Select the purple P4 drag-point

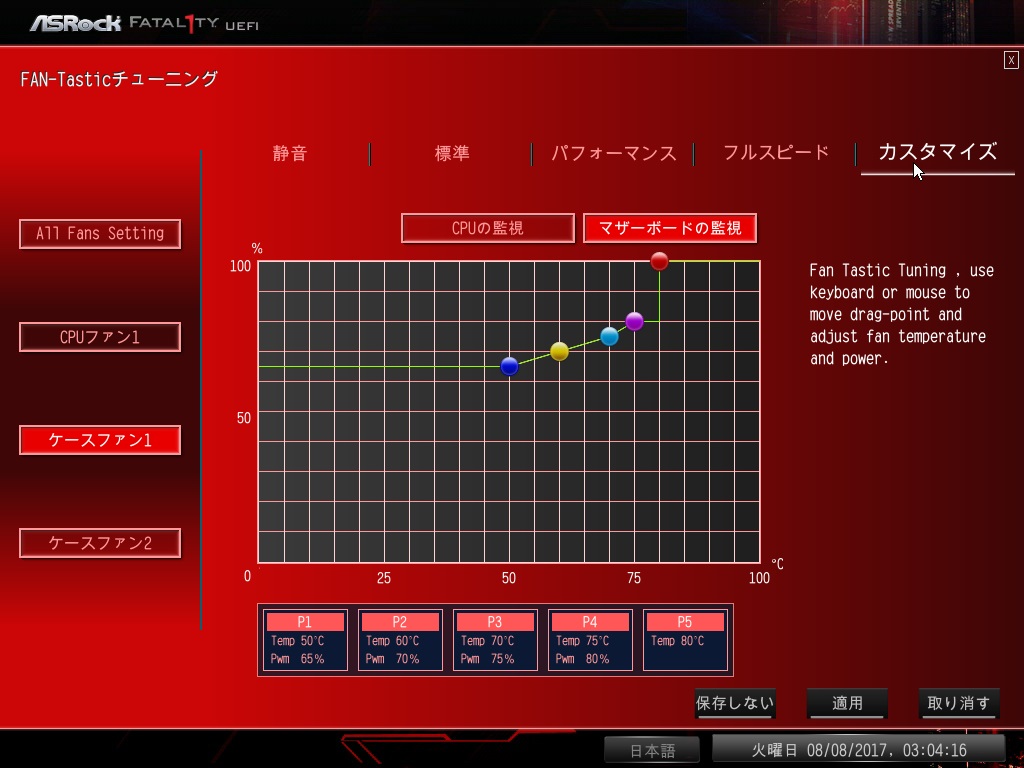coord(634,321)
